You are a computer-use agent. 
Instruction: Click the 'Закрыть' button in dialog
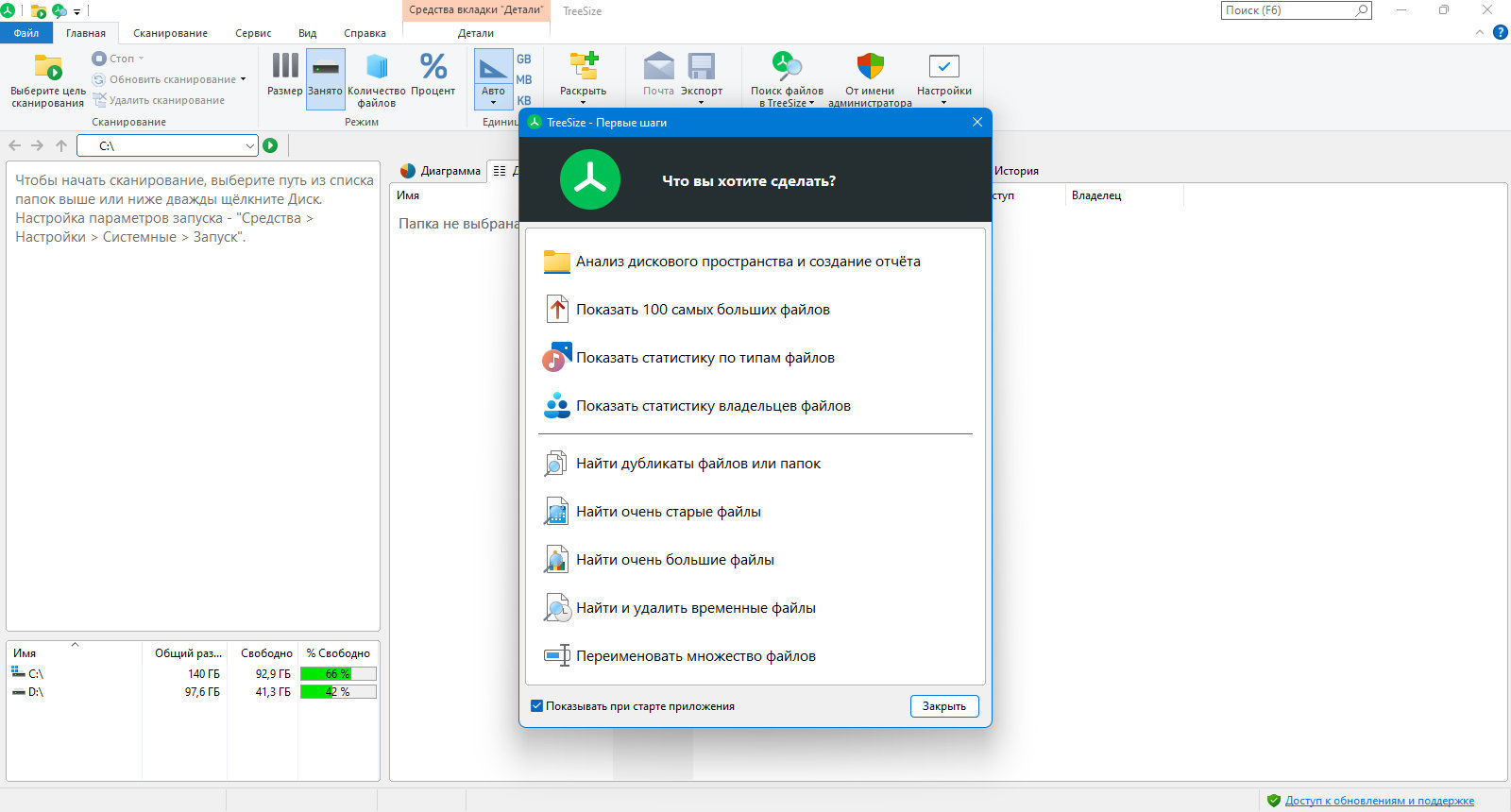943,706
